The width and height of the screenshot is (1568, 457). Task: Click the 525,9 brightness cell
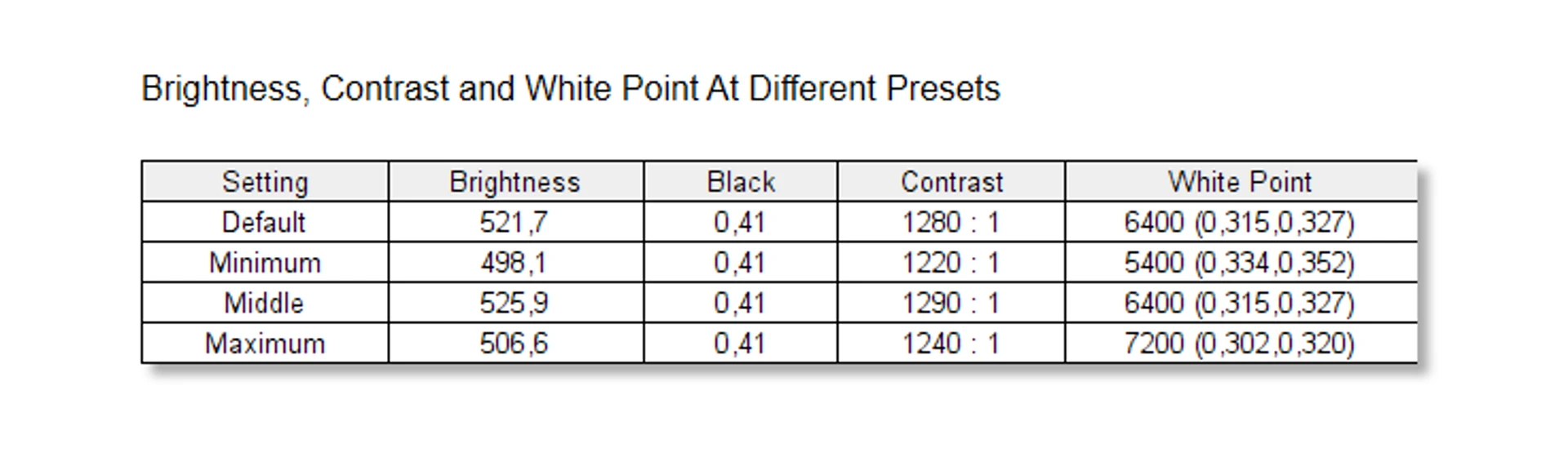(x=514, y=303)
